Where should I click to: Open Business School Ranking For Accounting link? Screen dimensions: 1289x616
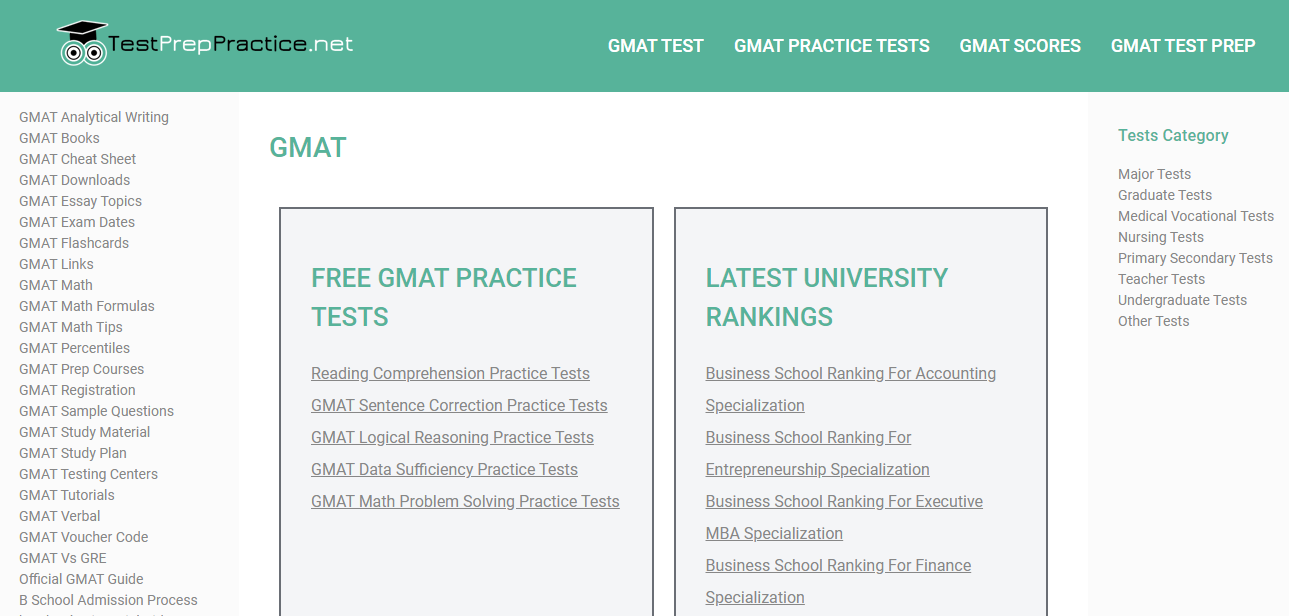850,373
